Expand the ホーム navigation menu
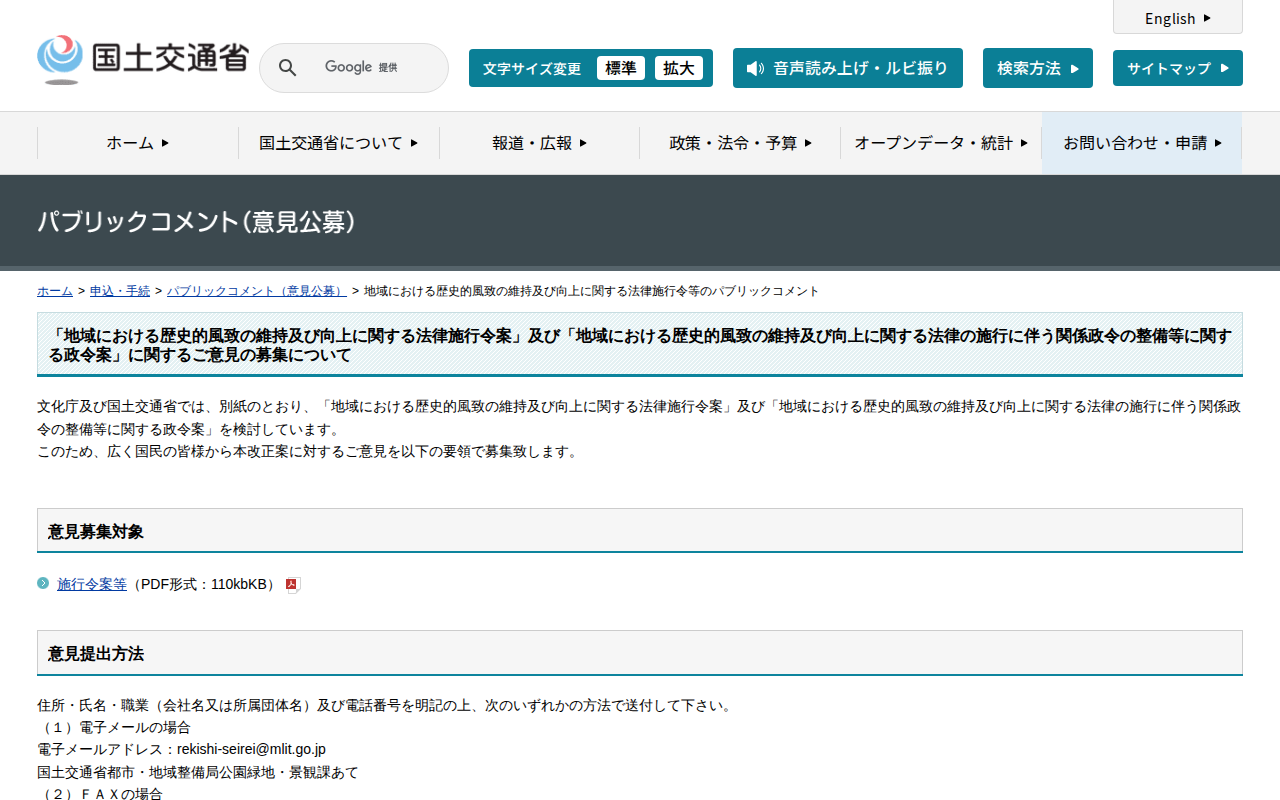1280x800 pixels. pos(138,143)
